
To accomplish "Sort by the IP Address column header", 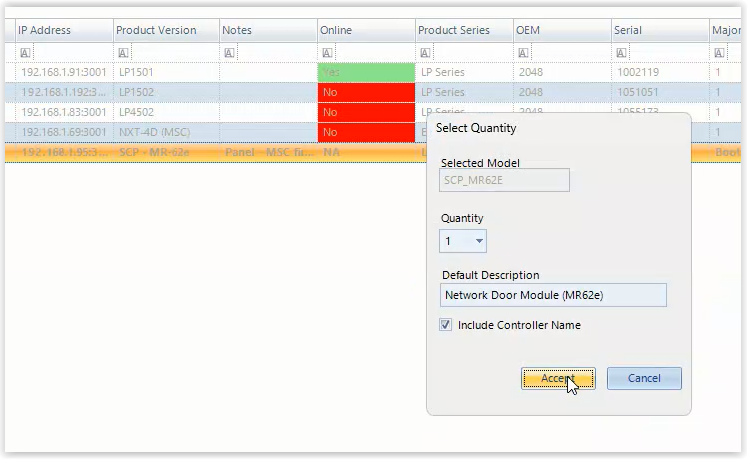I will [x=60, y=30].
